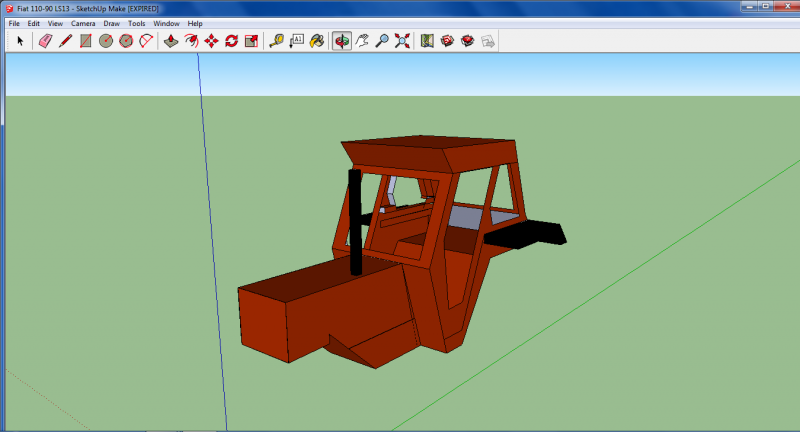Select the black exhaust pipe on the tractor
This screenshot has height=432, width=800.
(355, 222)
